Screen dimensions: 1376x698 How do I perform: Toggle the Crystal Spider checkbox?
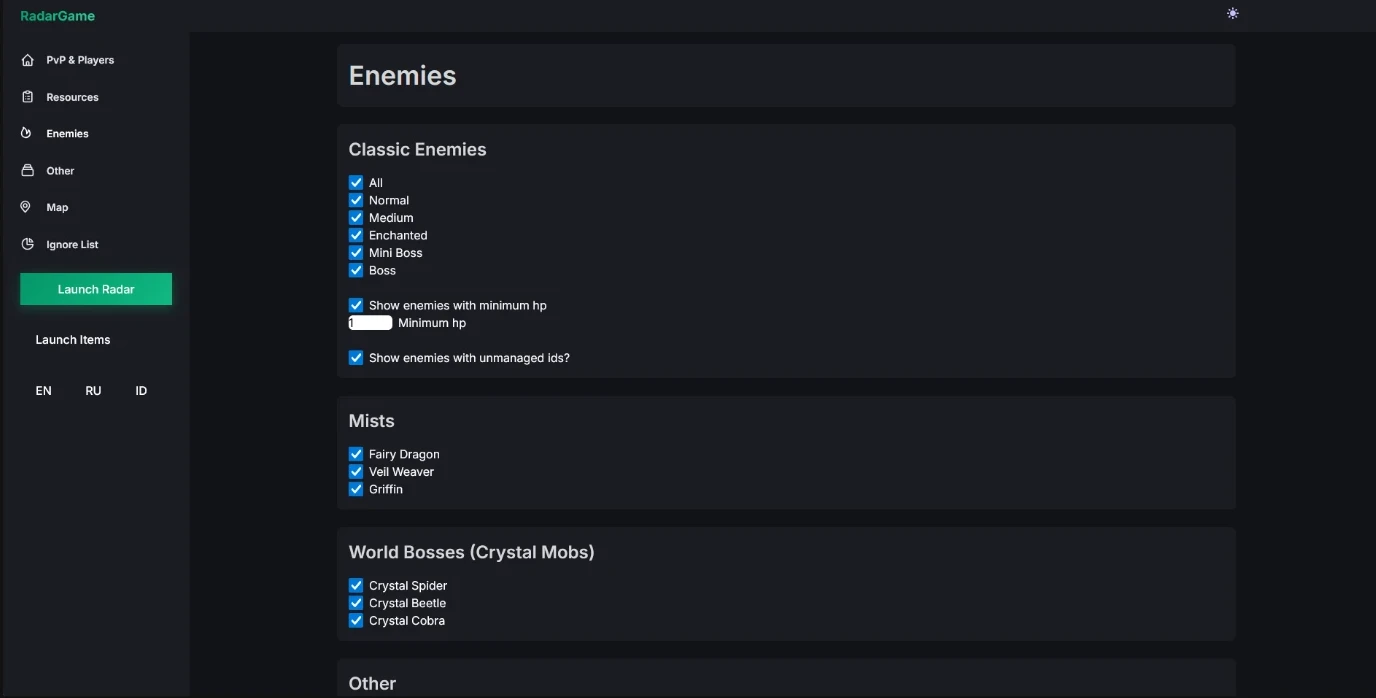356,586
